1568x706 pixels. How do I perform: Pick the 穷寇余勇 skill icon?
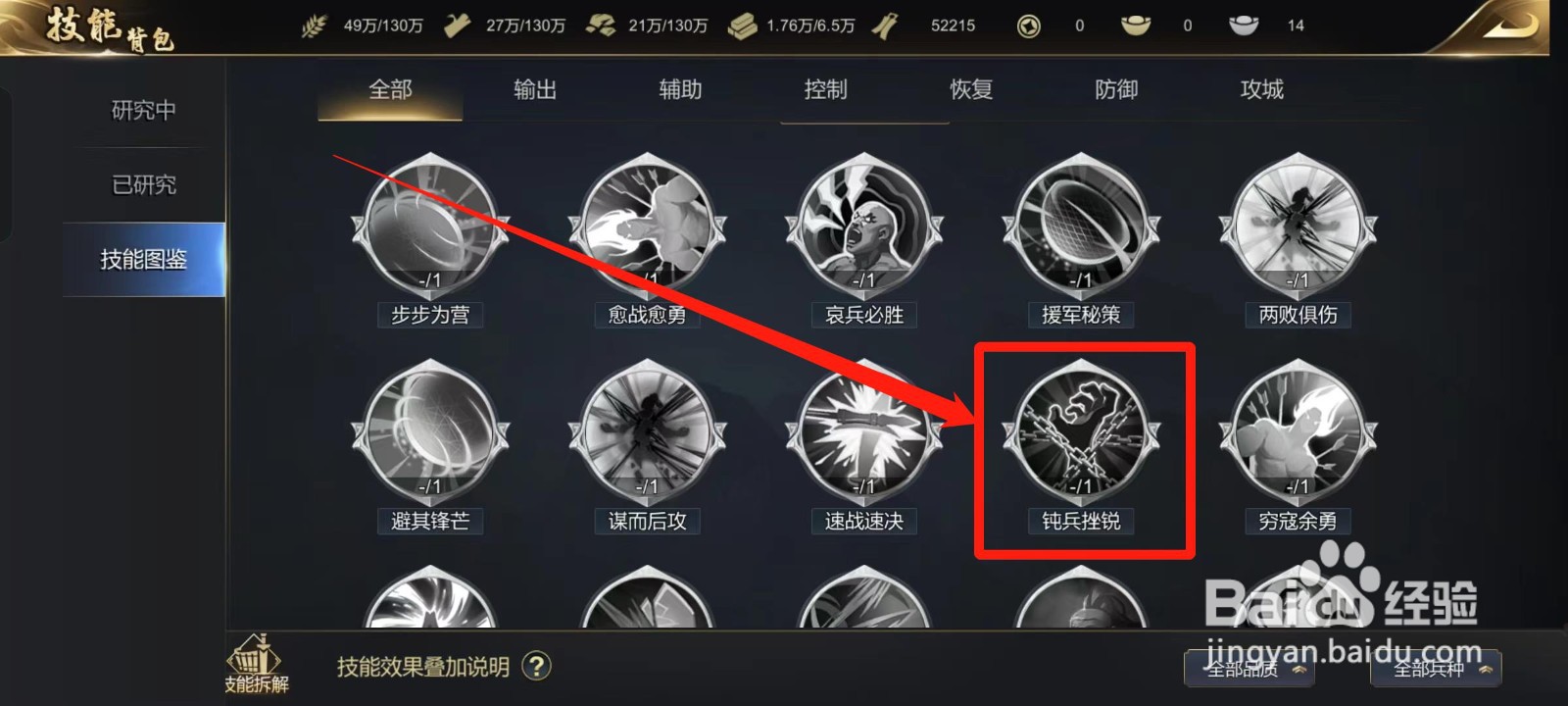pos(1298,434)
